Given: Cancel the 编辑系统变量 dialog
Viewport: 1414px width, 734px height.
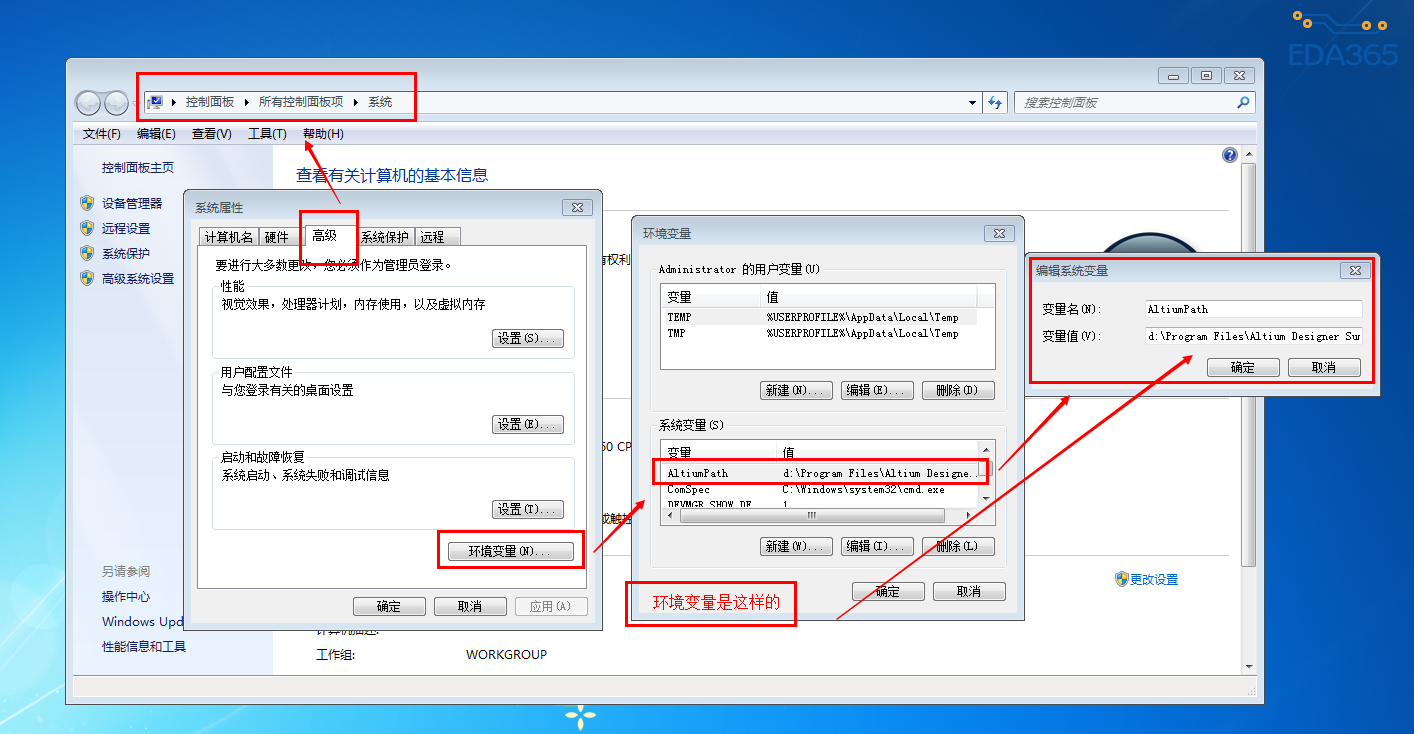Looking at the screenshot, I should tap(1324, 367).
